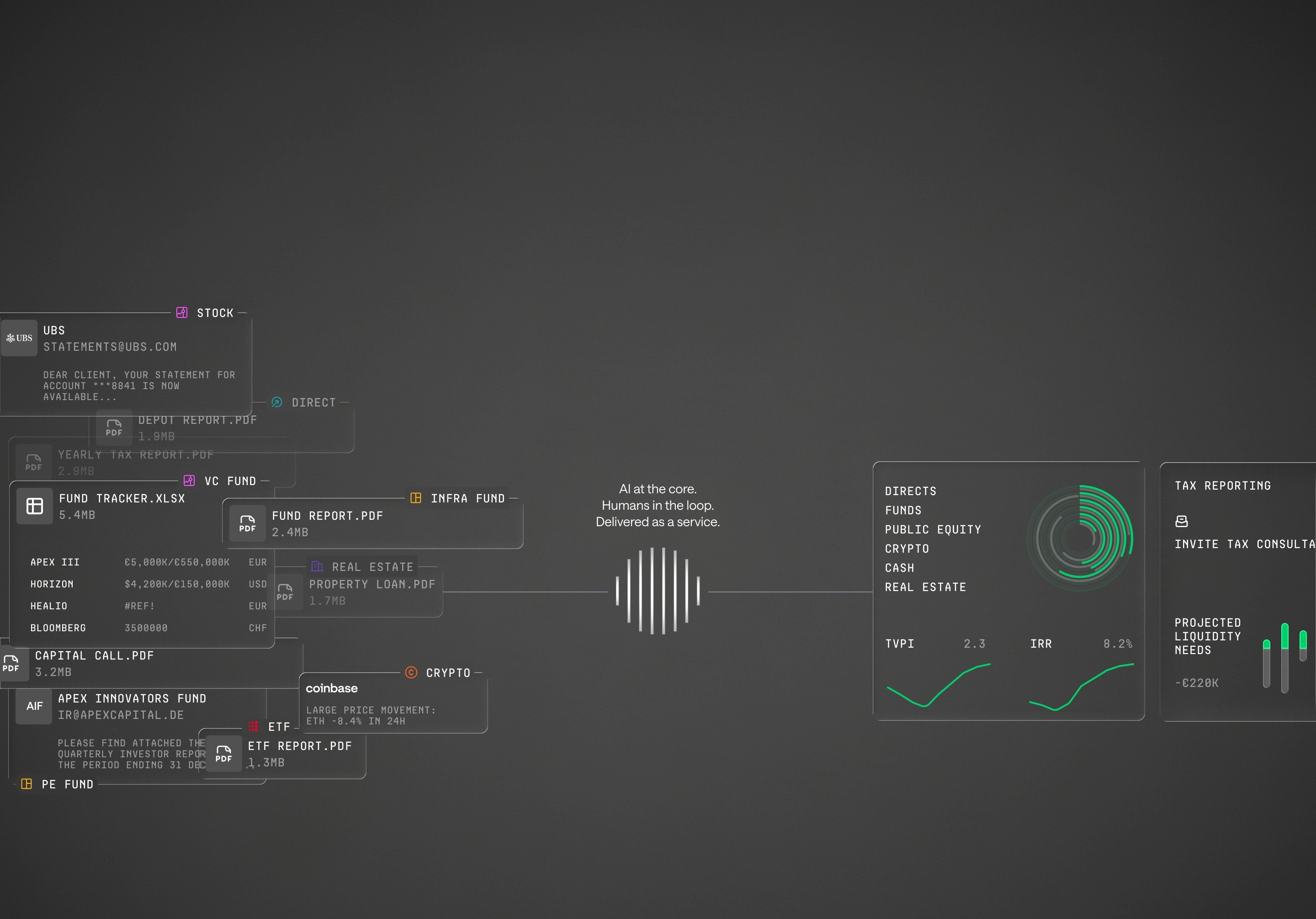Click the Real Estate legend entry
The width and height of the screenshot is (1316, 919).
coord(925,587)
